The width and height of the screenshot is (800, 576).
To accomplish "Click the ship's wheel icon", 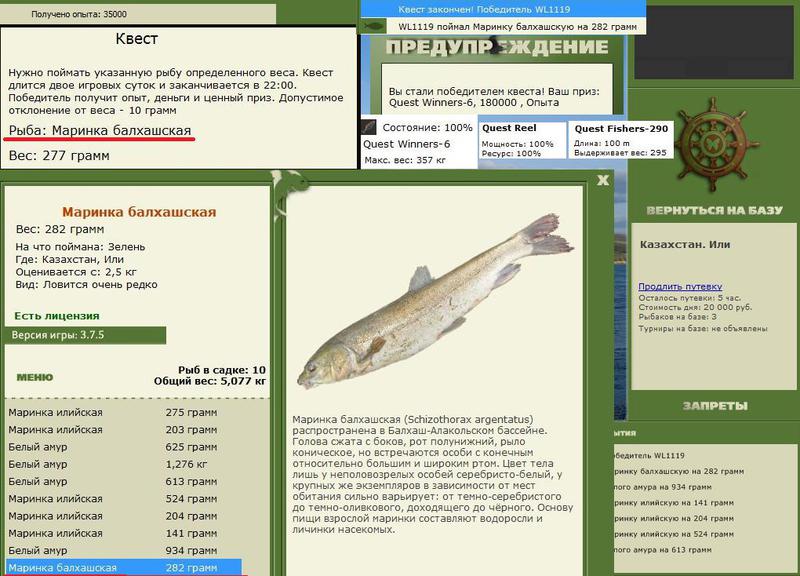I will (x=713, y=144).
